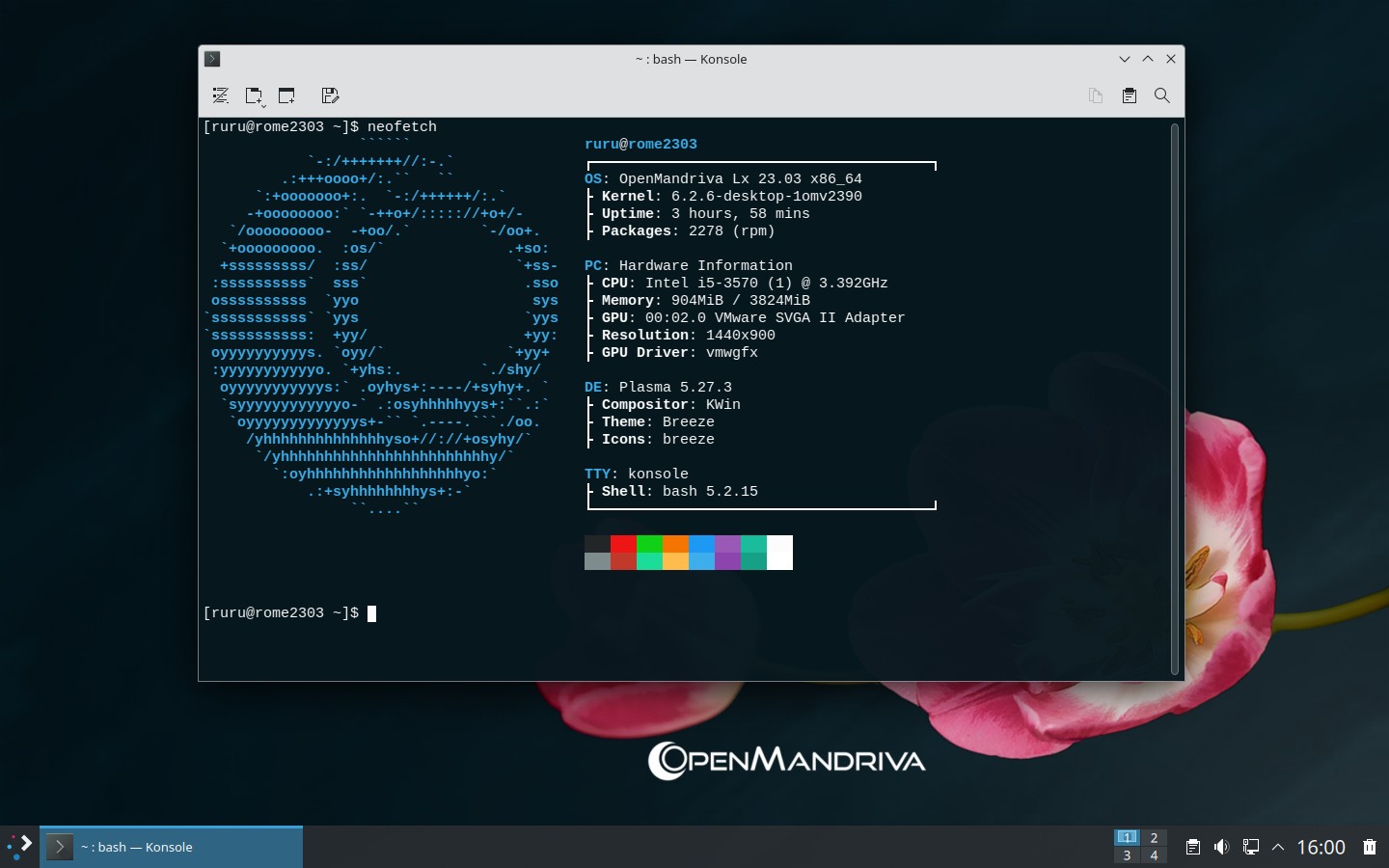Open the network connections tray icon

click(x=1250, y=847)
